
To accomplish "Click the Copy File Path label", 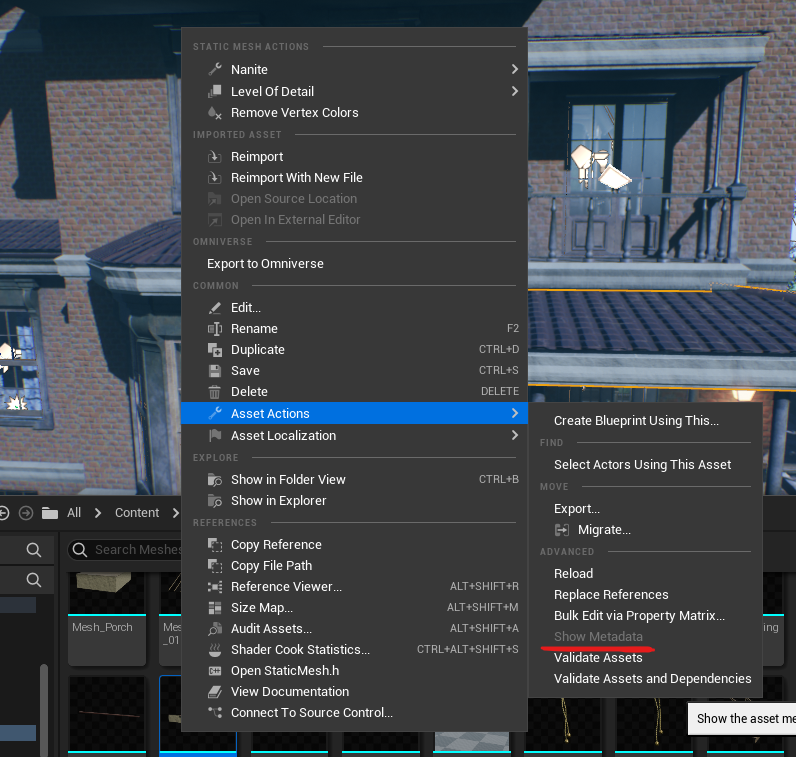I will point(271,566).
